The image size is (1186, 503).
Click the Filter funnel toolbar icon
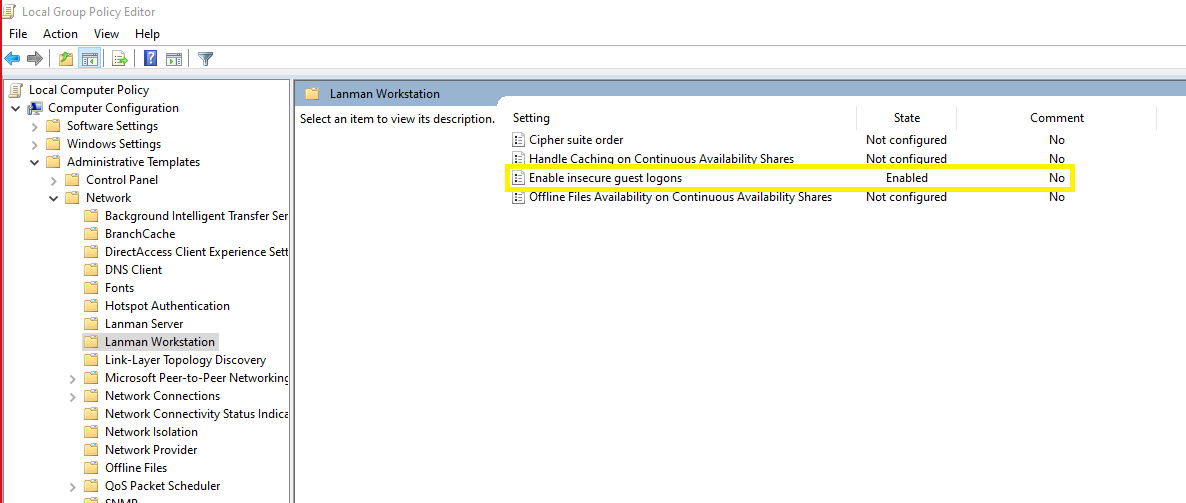pyautogui.click(x=205, y=58)
